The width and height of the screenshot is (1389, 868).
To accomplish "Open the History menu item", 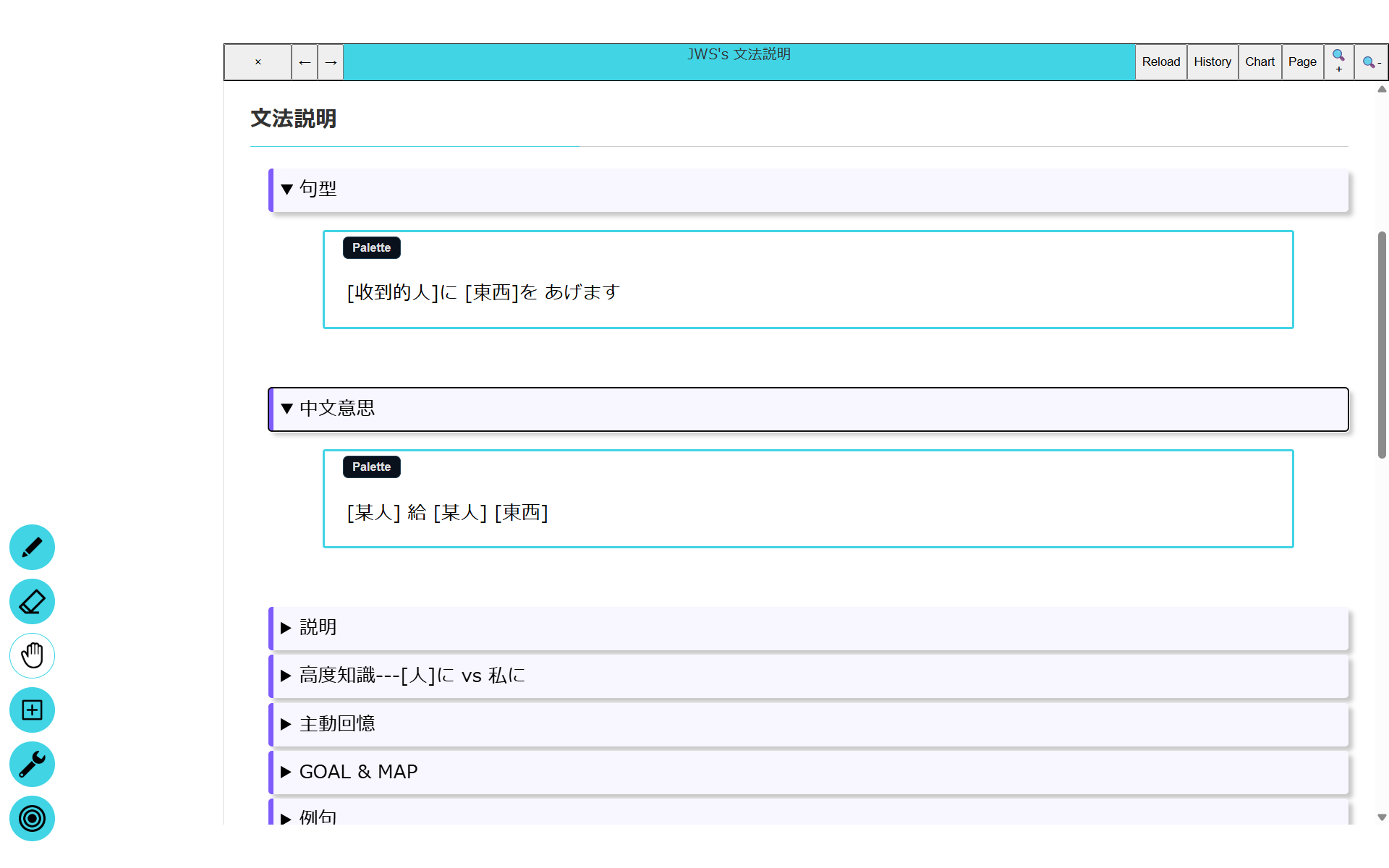I will 1212,62.
